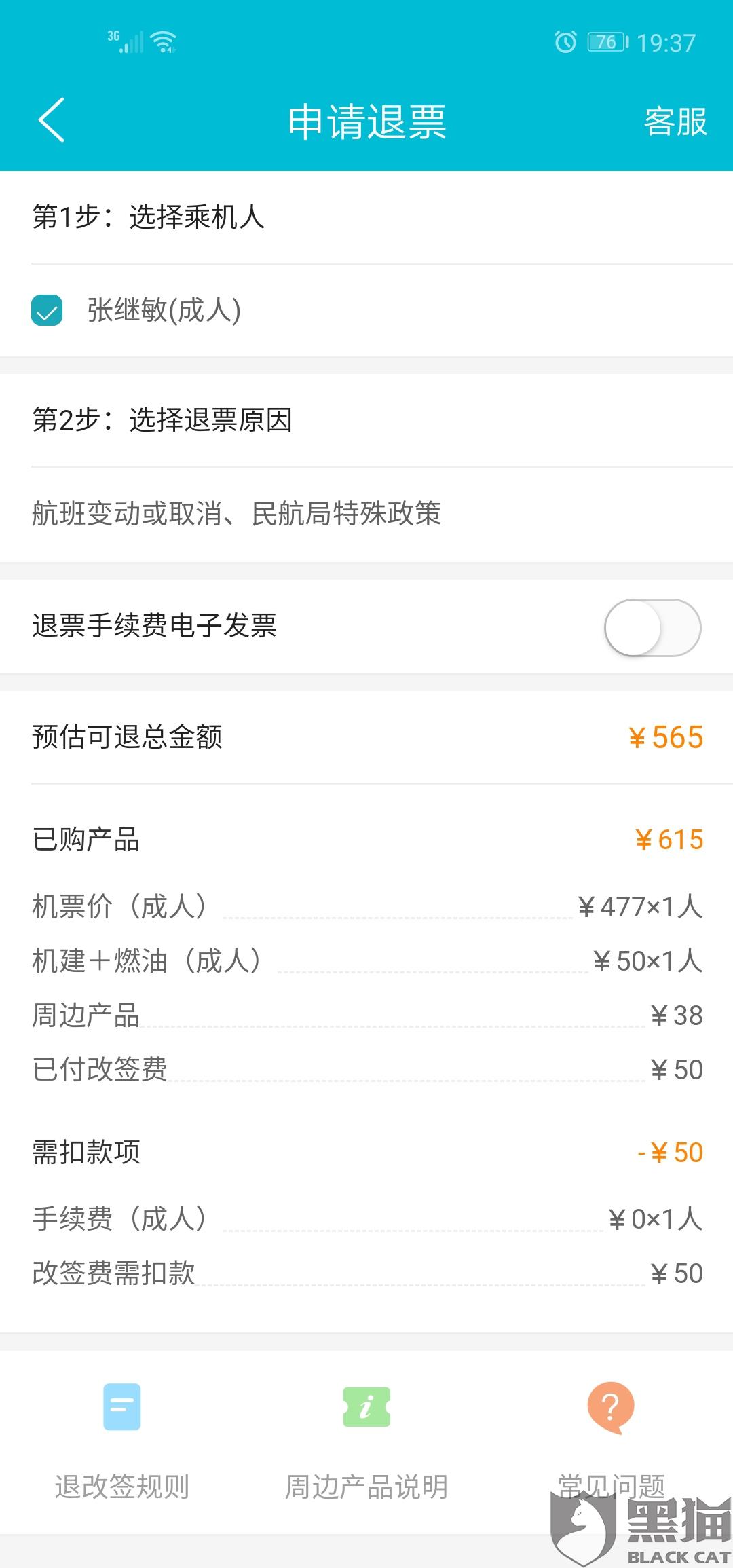
Task: Tap the back arrow icon
Action: (52, 120)
